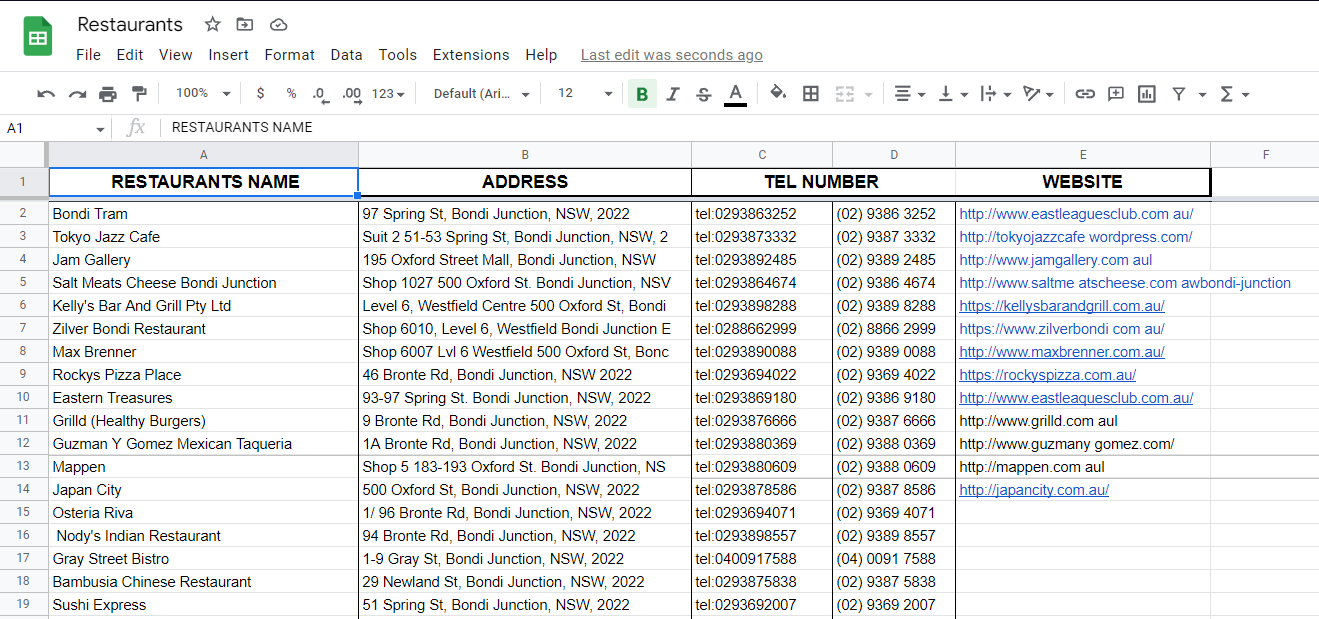This screenshot has height=619, width=1319.
Task: Toggle italic formatting
Action: [673, 94]
